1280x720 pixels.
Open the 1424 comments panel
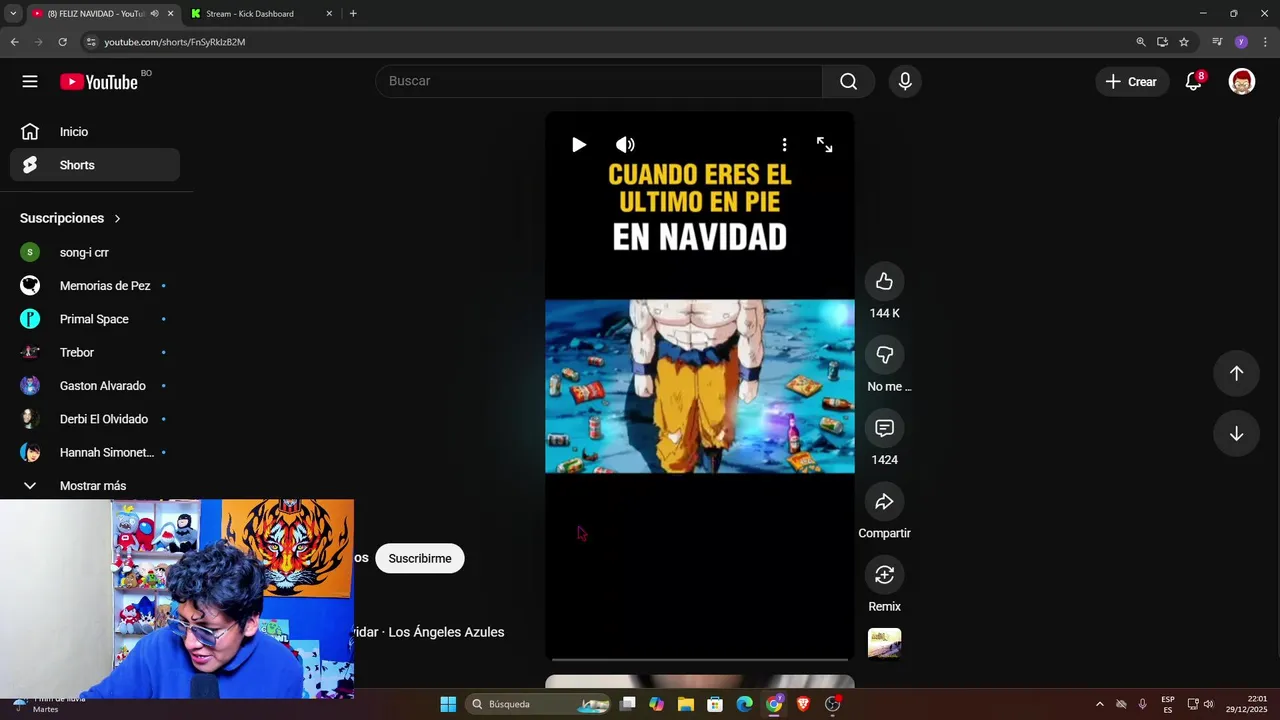[x=884, y=428]
